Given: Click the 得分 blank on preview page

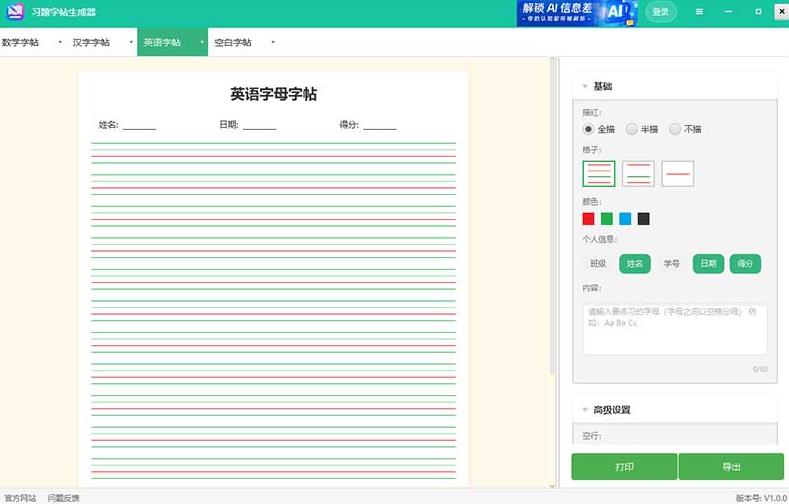Looking at the screenshot, I should (x=380, y=126).
